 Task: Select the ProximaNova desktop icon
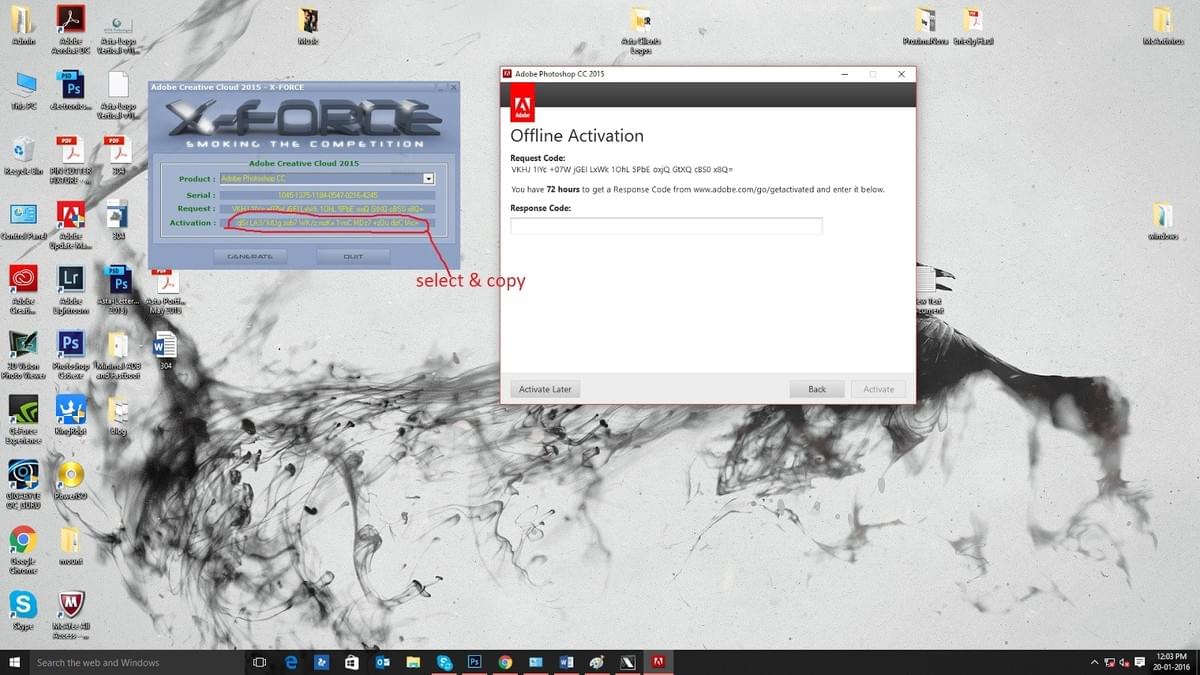(925, 25)
